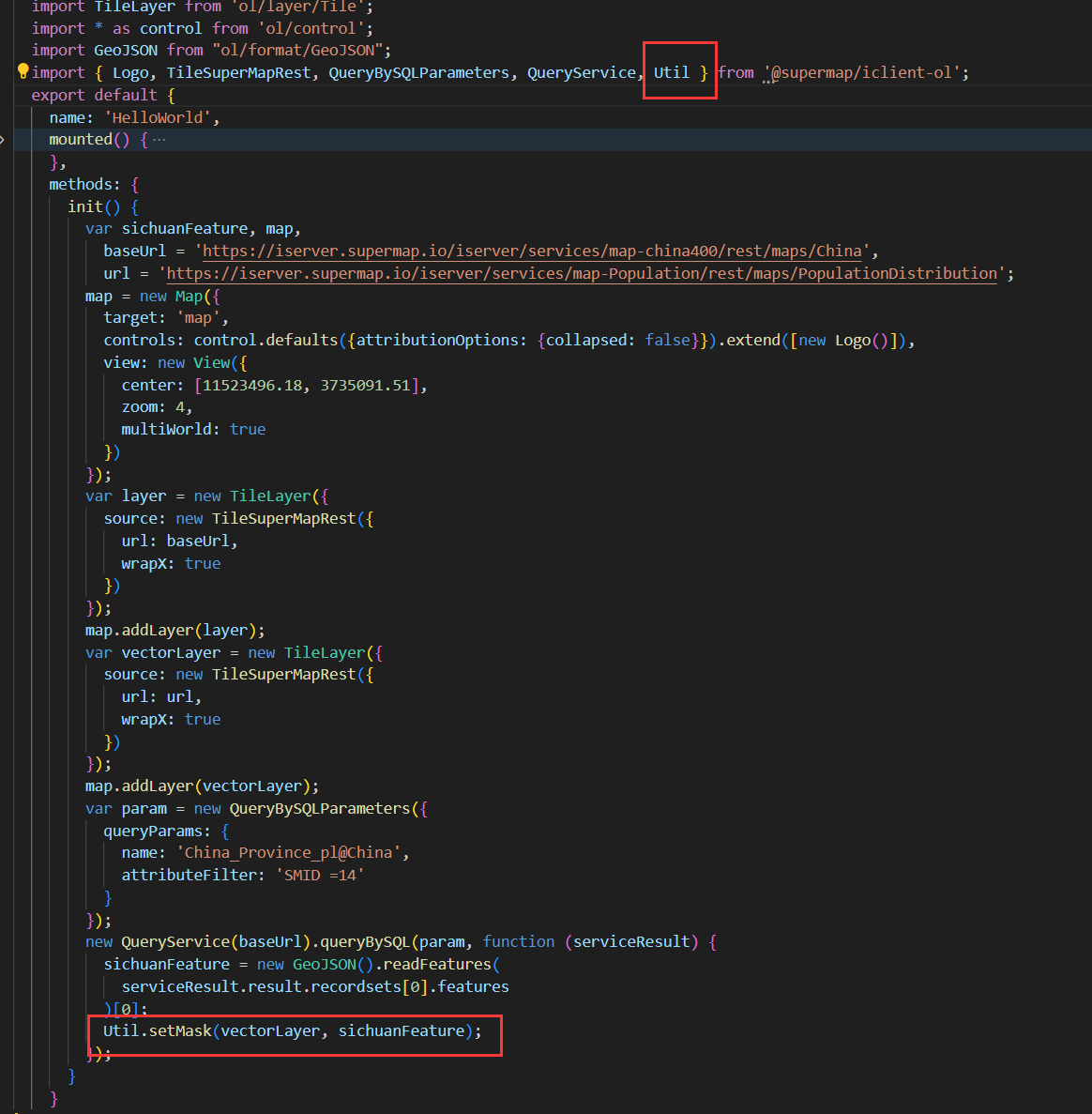
Task: Click 'sichuanFeature' argument inside setMask
Action: (x=402, y=1030)
